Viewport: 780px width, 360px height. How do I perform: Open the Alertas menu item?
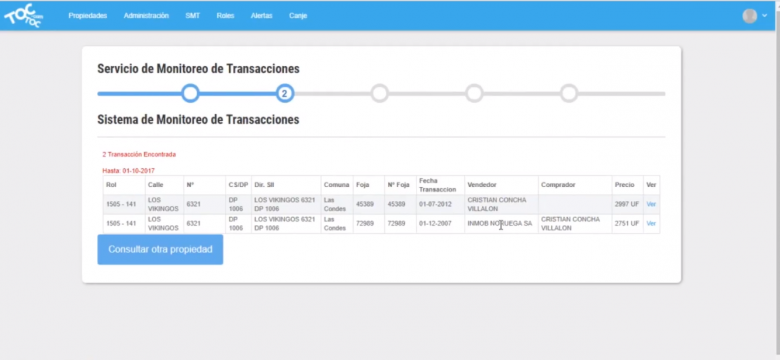[262, 16]
